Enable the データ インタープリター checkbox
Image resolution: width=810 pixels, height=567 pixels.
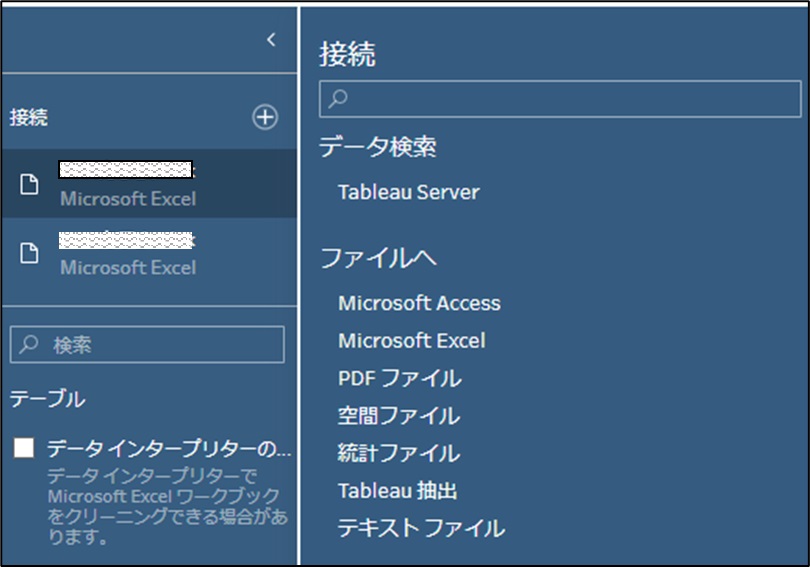(x=24, y=448)
